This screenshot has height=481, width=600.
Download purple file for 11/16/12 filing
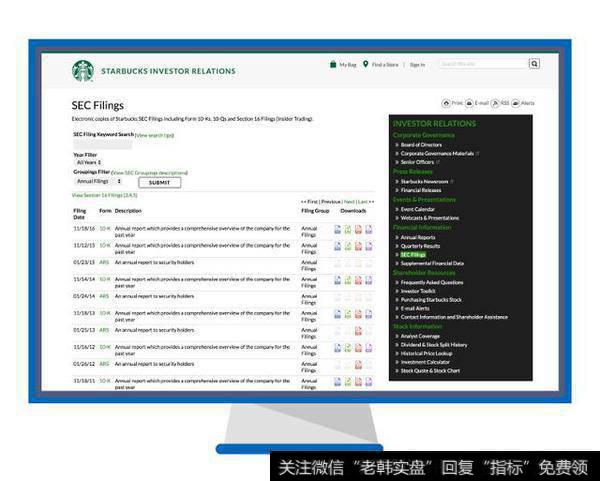tap(368, 348)
